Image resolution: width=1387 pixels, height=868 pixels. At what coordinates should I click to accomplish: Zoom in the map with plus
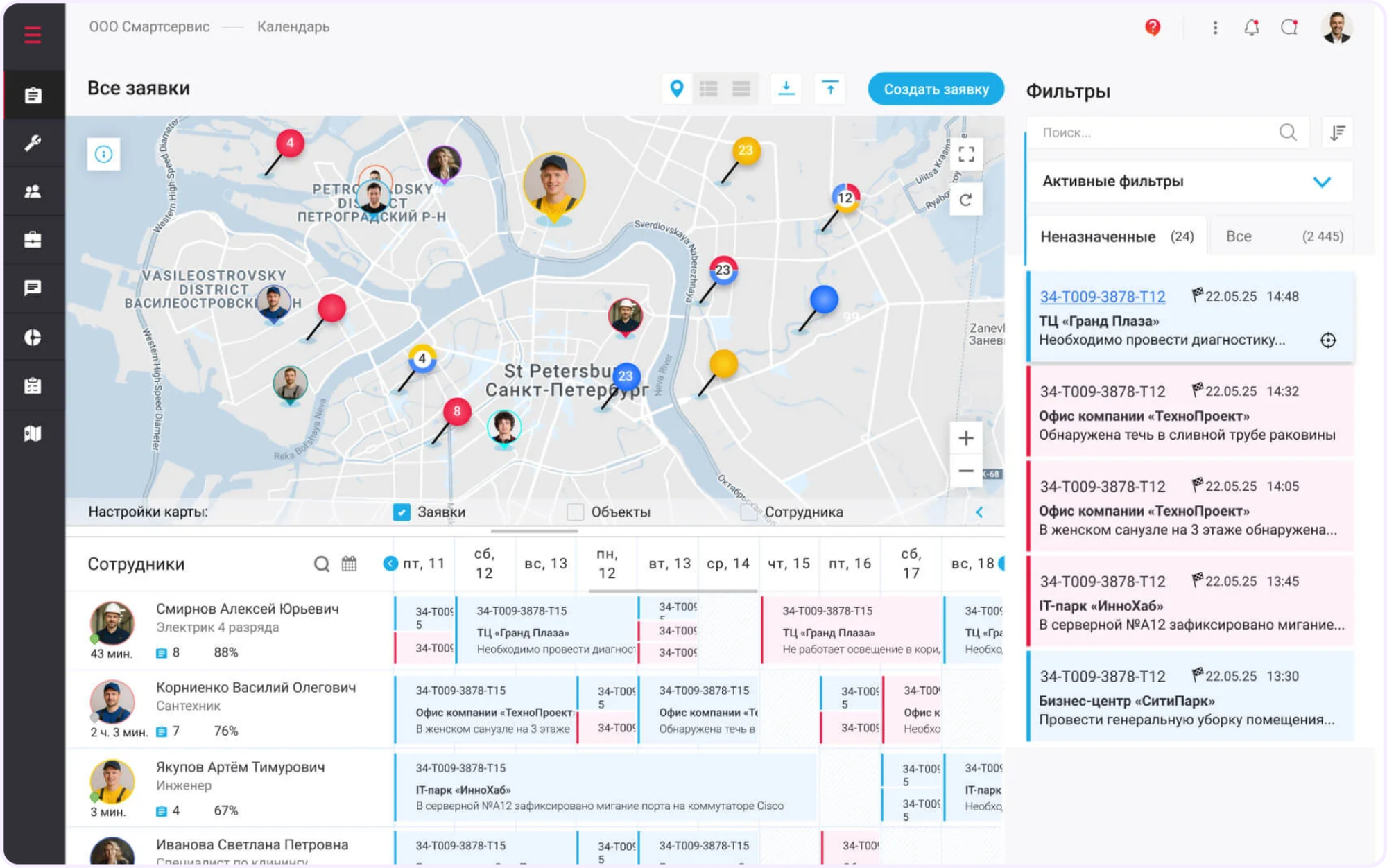[x=966, y=438]
